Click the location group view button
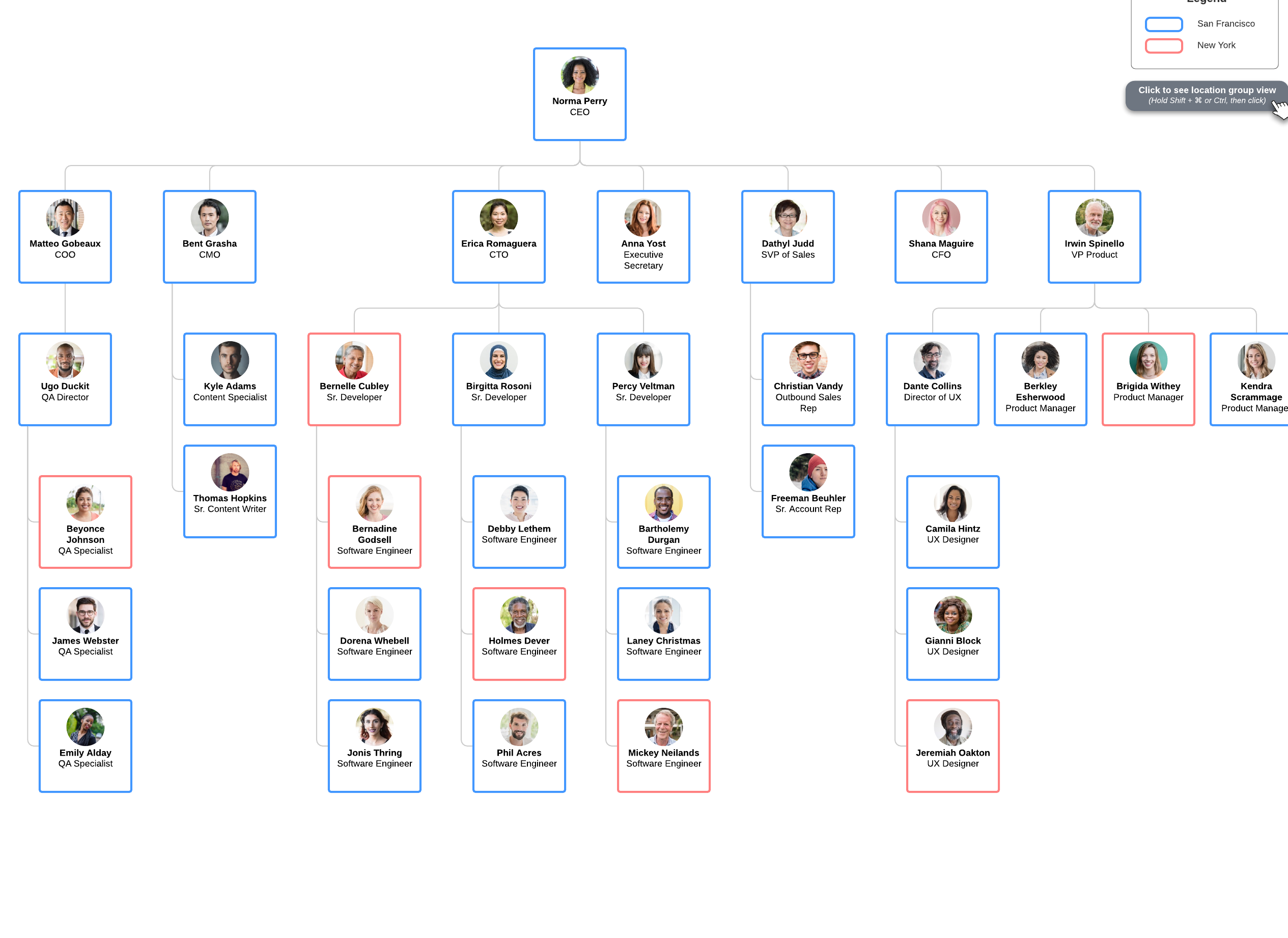 point(1203,95)
